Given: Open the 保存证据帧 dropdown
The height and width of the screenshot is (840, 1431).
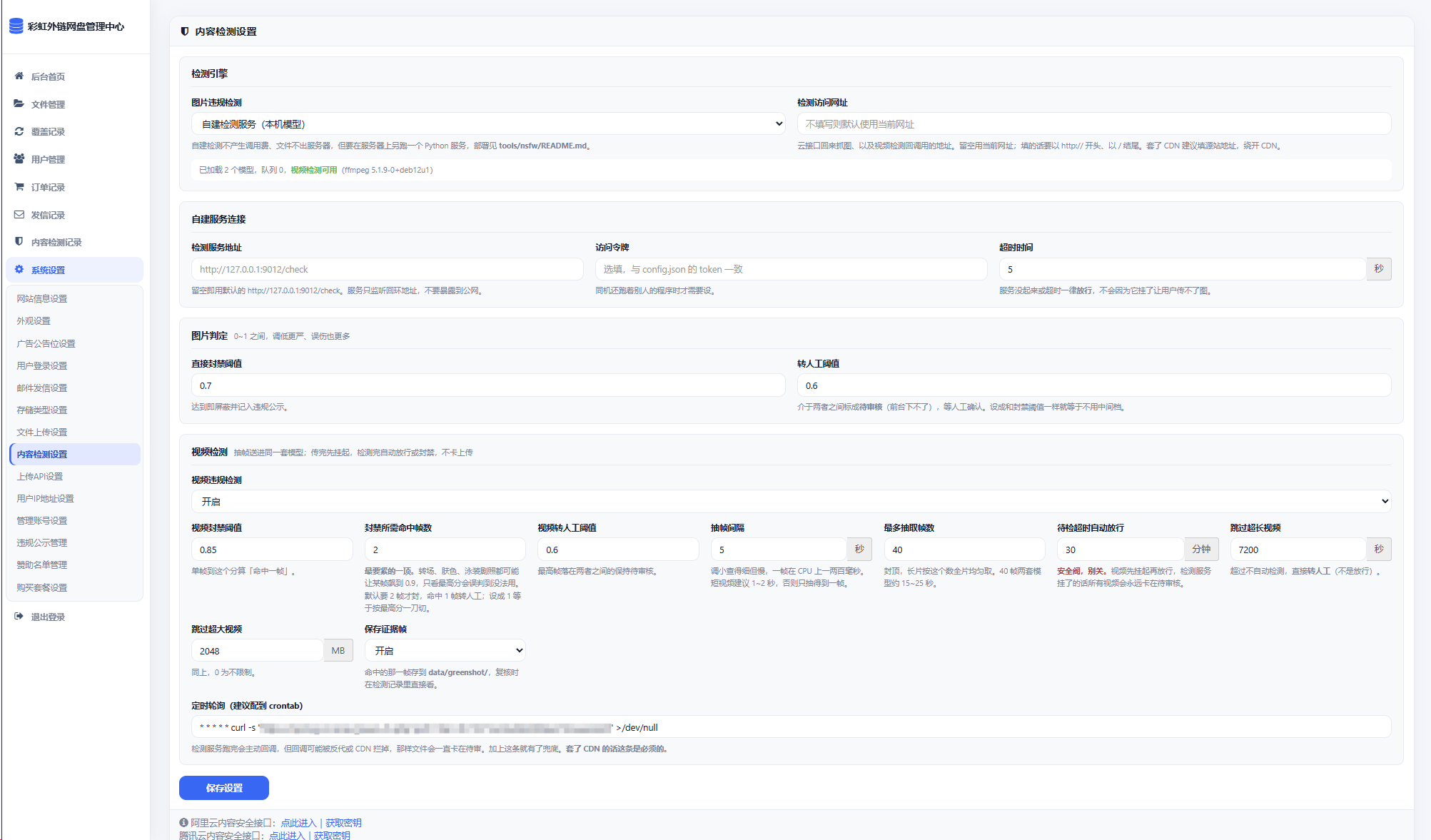Looking at the screenshot, I should click(445, 650).
